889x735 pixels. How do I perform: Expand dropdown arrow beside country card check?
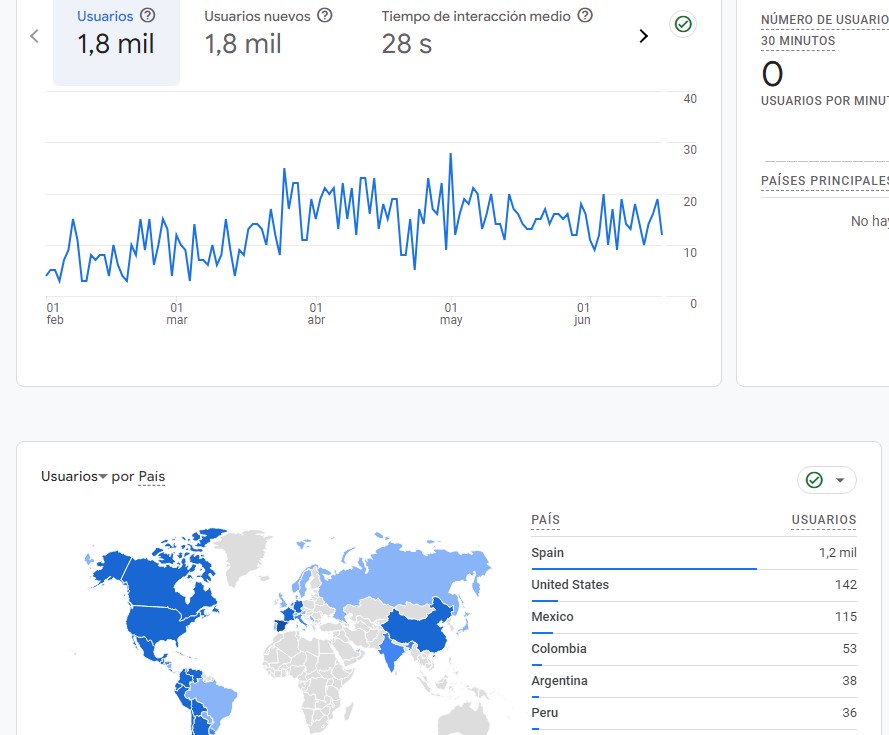point(840,480)
